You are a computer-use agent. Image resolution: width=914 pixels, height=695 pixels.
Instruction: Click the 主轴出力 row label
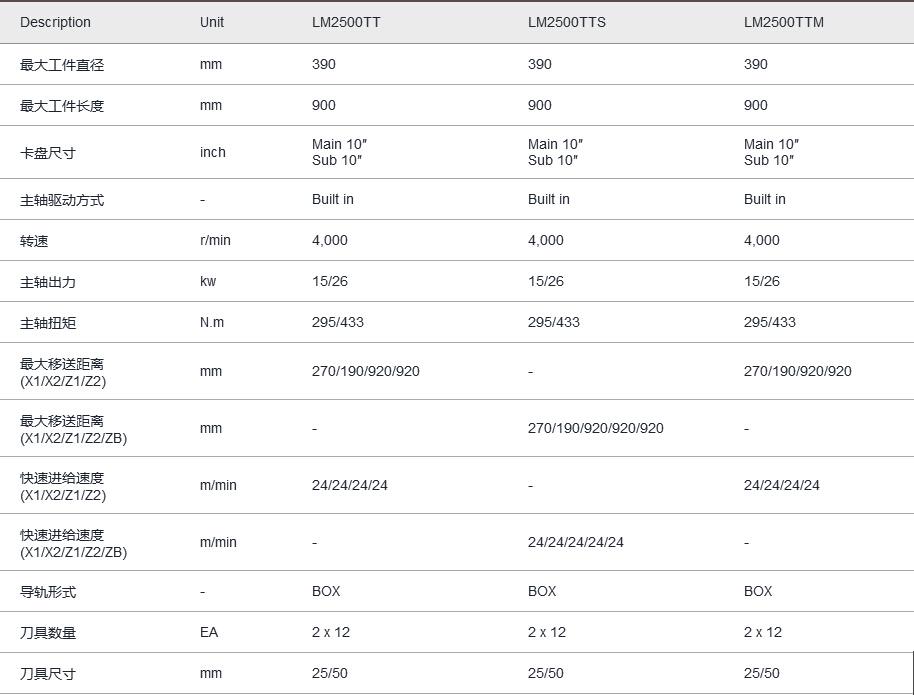tap(48, 282)
